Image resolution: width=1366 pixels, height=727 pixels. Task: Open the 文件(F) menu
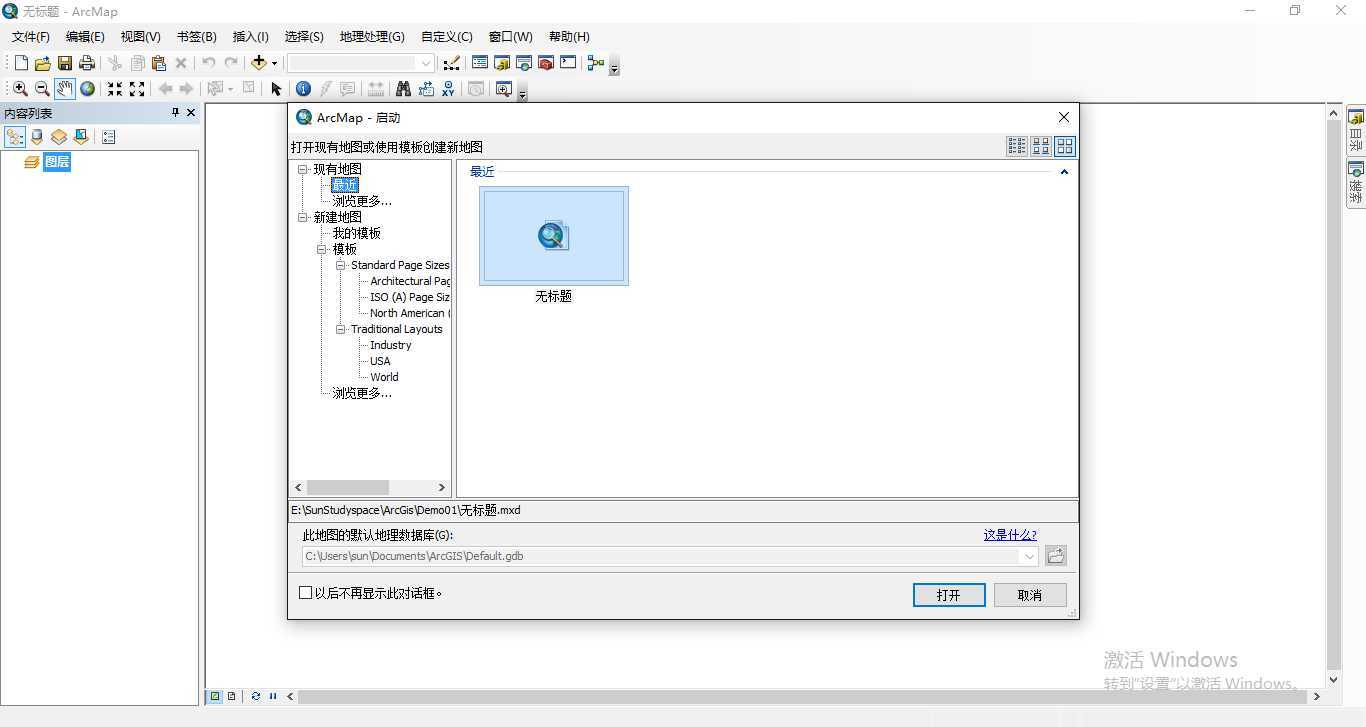(31, 37)
